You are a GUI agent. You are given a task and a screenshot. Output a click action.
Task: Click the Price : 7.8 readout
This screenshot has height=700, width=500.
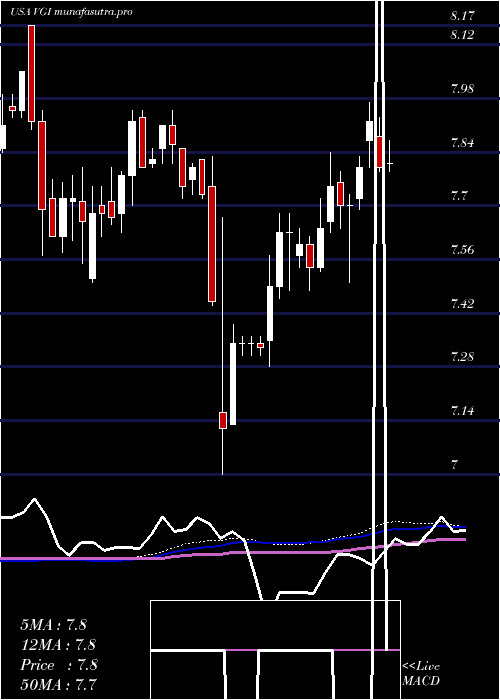coord(58,665)
